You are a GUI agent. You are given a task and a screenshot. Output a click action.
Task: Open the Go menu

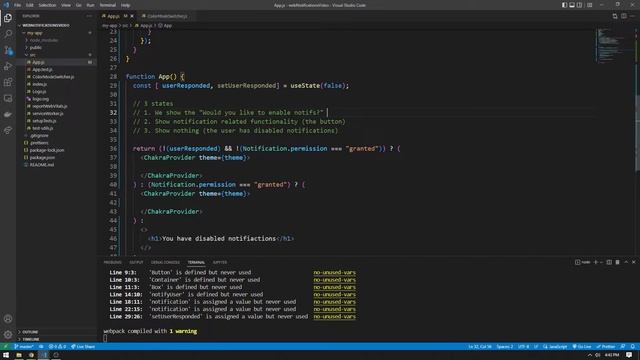[x=79, y=5]
